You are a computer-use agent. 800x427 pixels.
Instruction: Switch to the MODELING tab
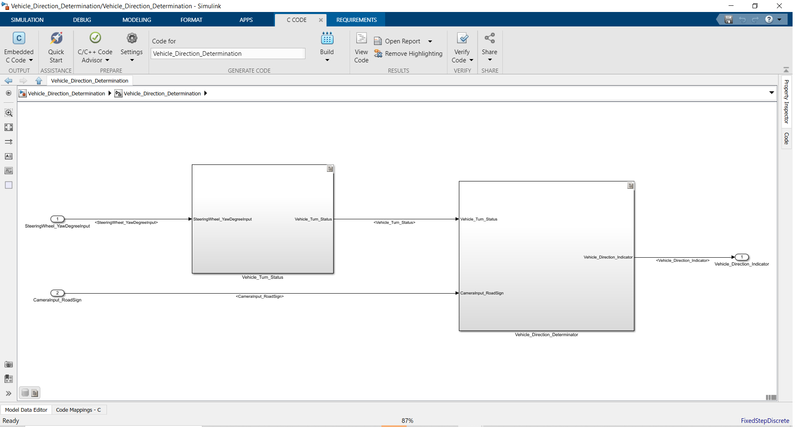coord(137,19)
